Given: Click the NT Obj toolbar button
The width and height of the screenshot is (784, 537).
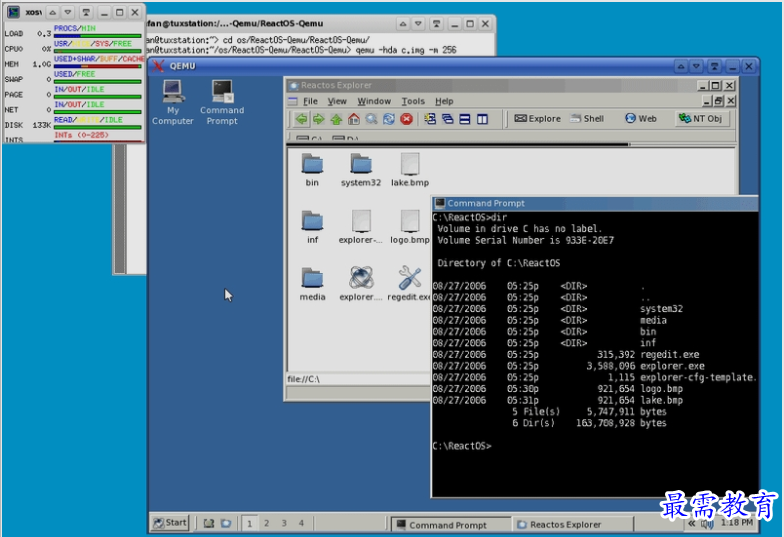Looking at the screenshot, I should point(700,118).
